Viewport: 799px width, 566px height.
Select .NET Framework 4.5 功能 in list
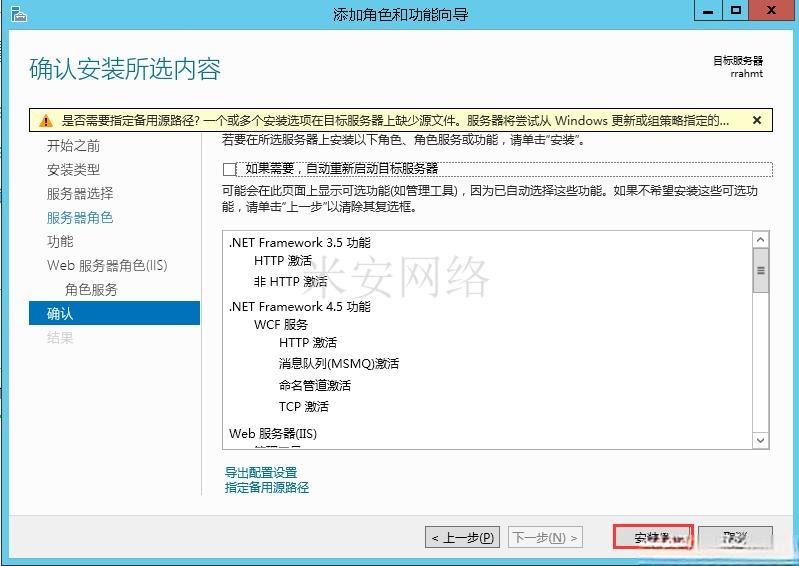click(300, 307)
